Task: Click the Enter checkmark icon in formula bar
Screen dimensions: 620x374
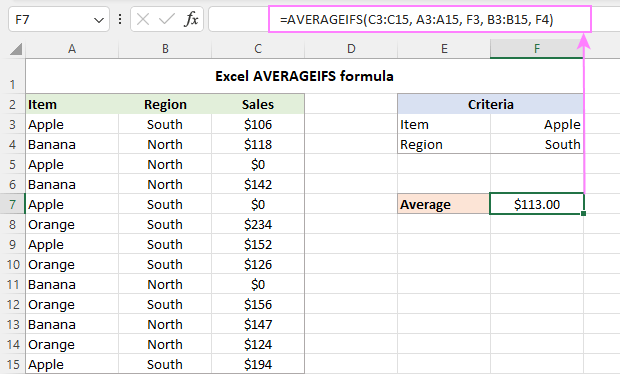Action: coord(166,19)
